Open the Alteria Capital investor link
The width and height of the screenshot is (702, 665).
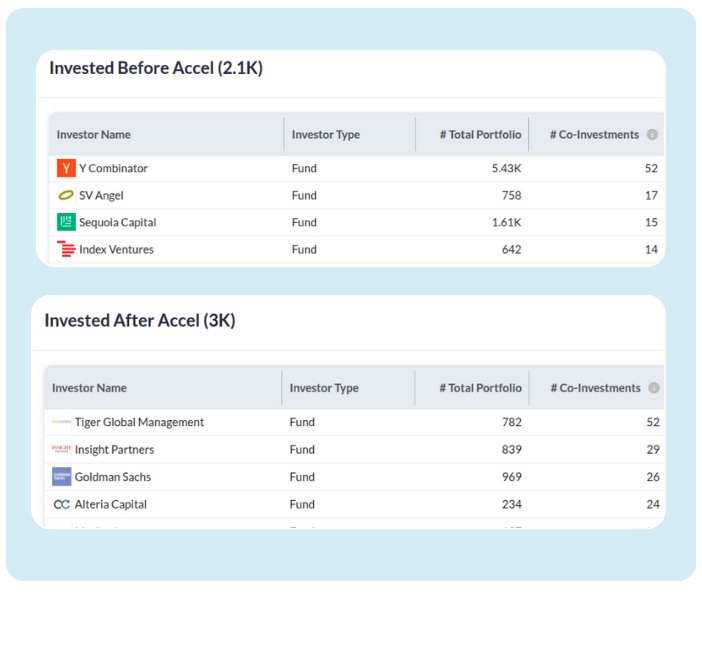pos(111,505)
